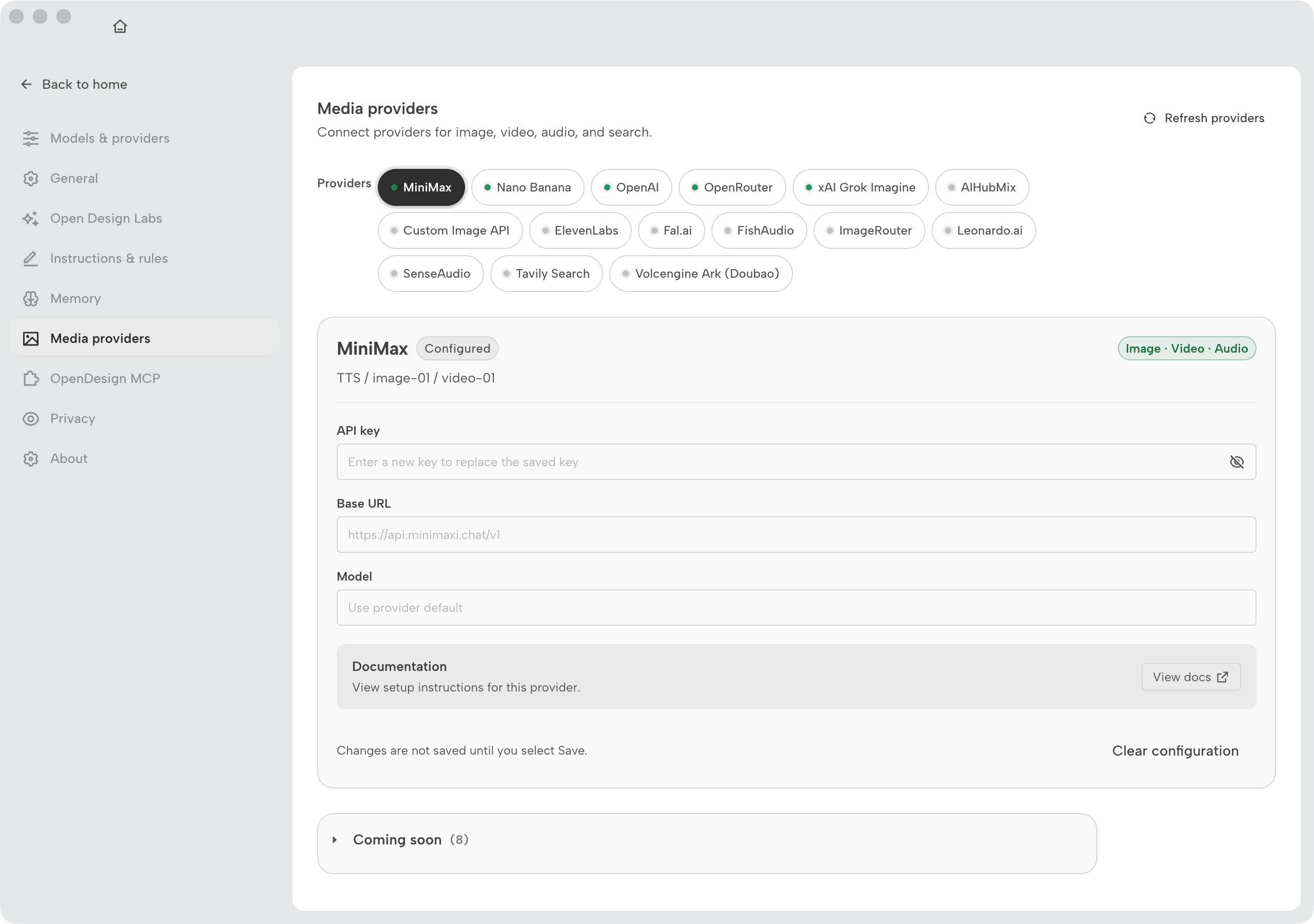Open OpenDesign MCP page

click(x=144, y=378)
